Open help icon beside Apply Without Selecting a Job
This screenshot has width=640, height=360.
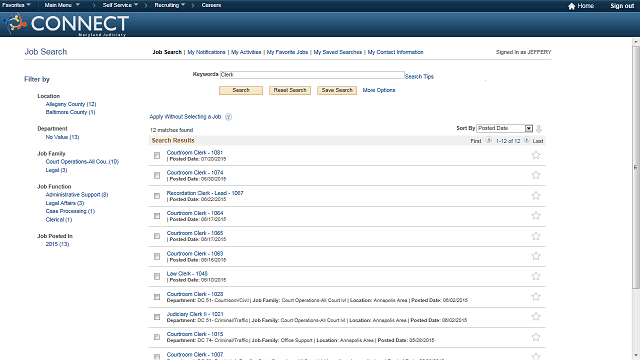pyautogui.click(x=229, y=117)
